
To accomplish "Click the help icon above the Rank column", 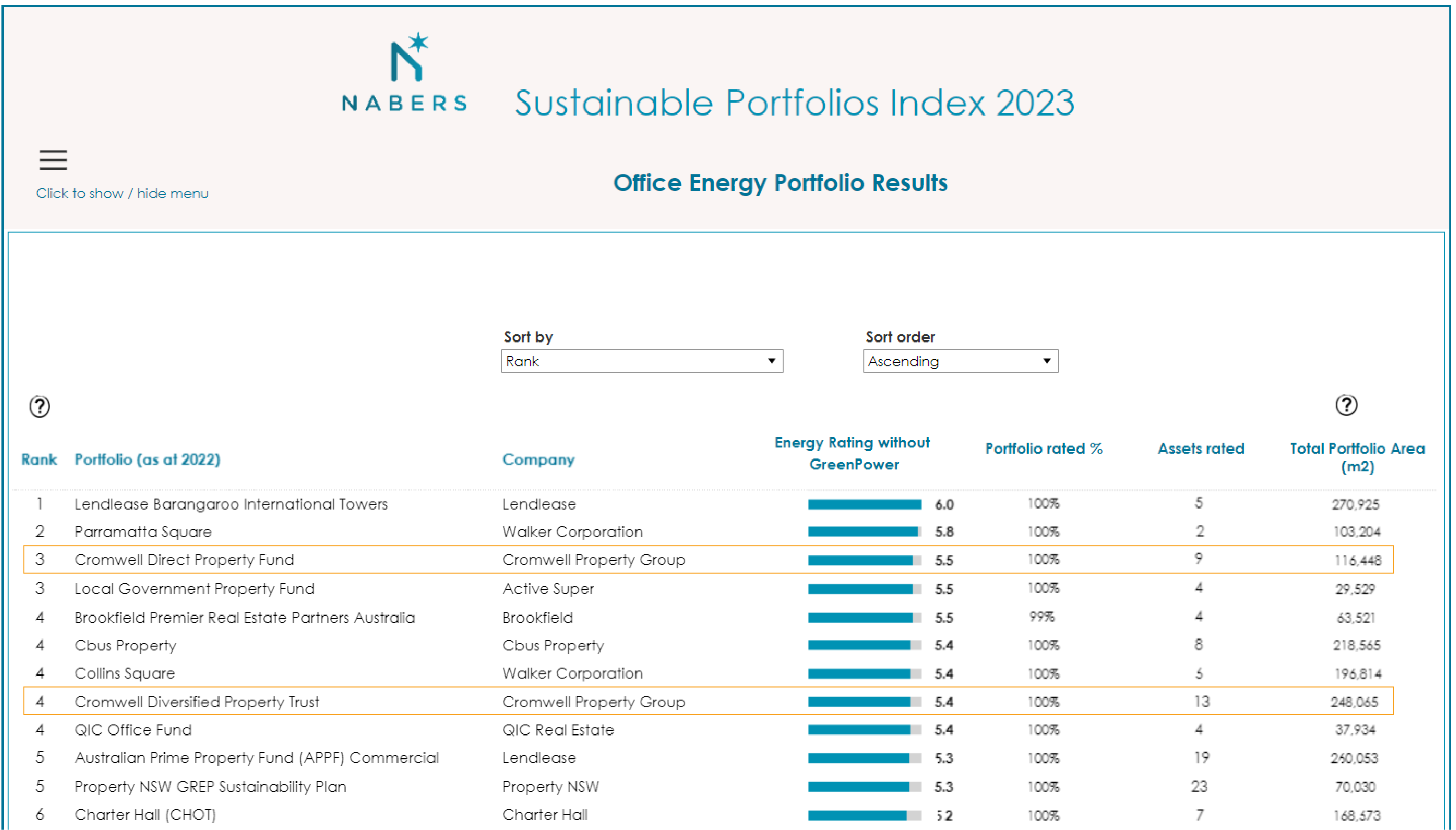I will [x=39, y=406].
